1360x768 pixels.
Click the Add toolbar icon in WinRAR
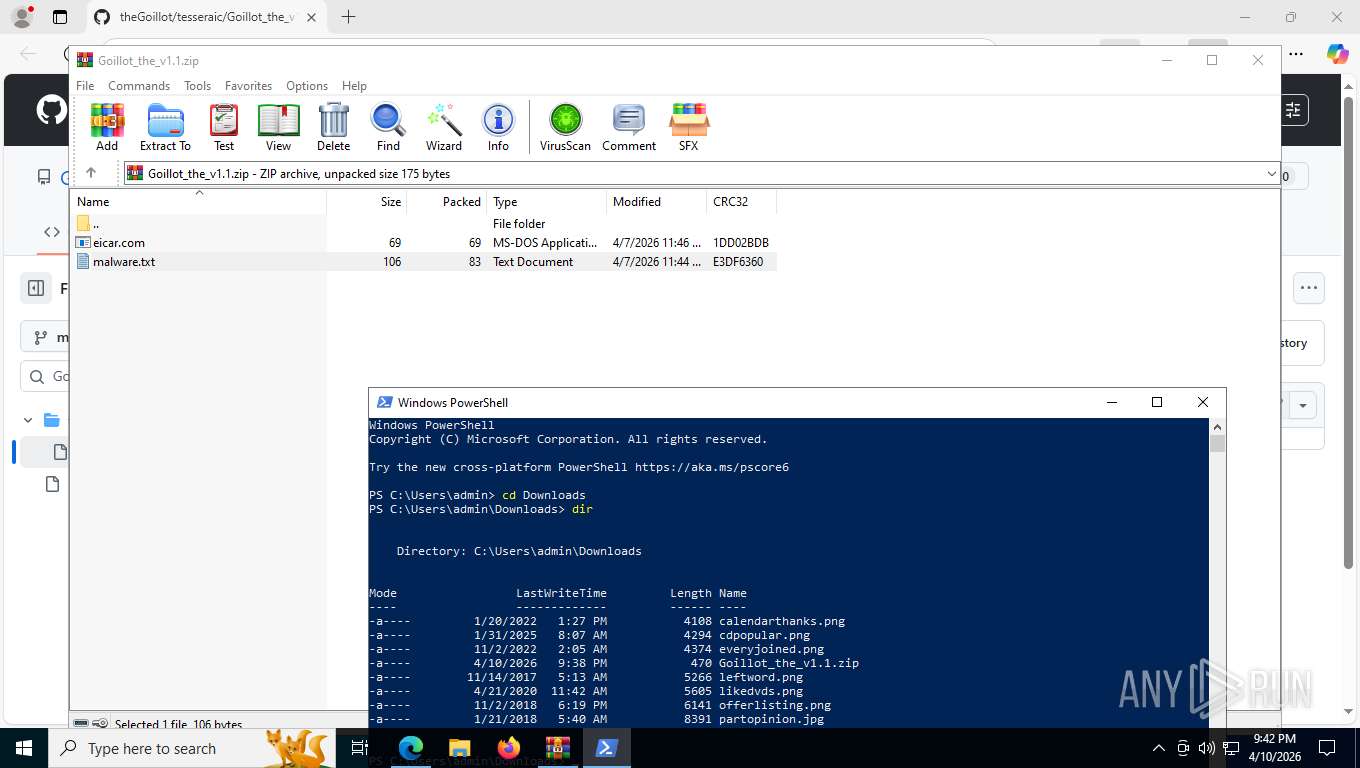click(x=107, y=126)
